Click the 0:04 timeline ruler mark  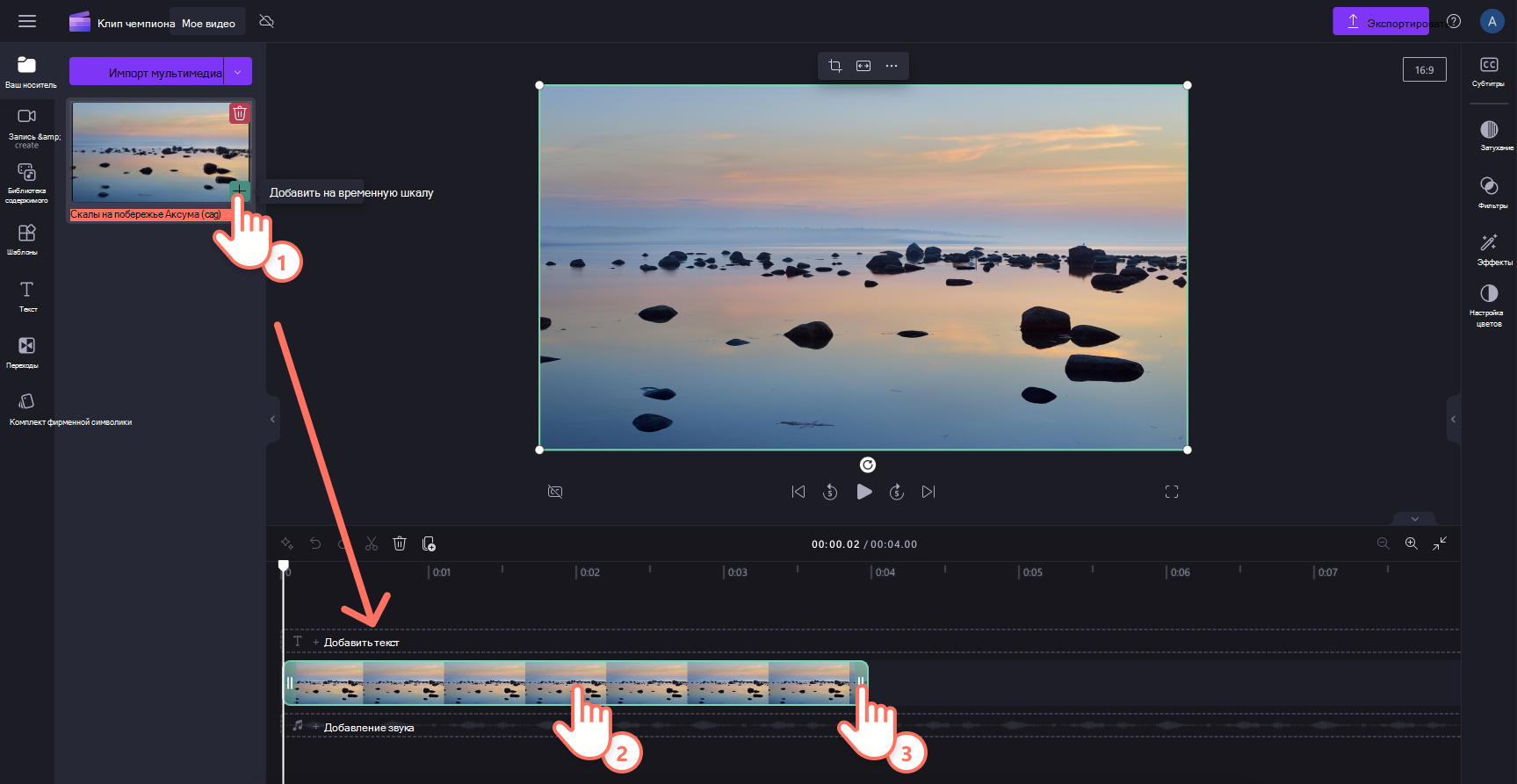[884, 572]
